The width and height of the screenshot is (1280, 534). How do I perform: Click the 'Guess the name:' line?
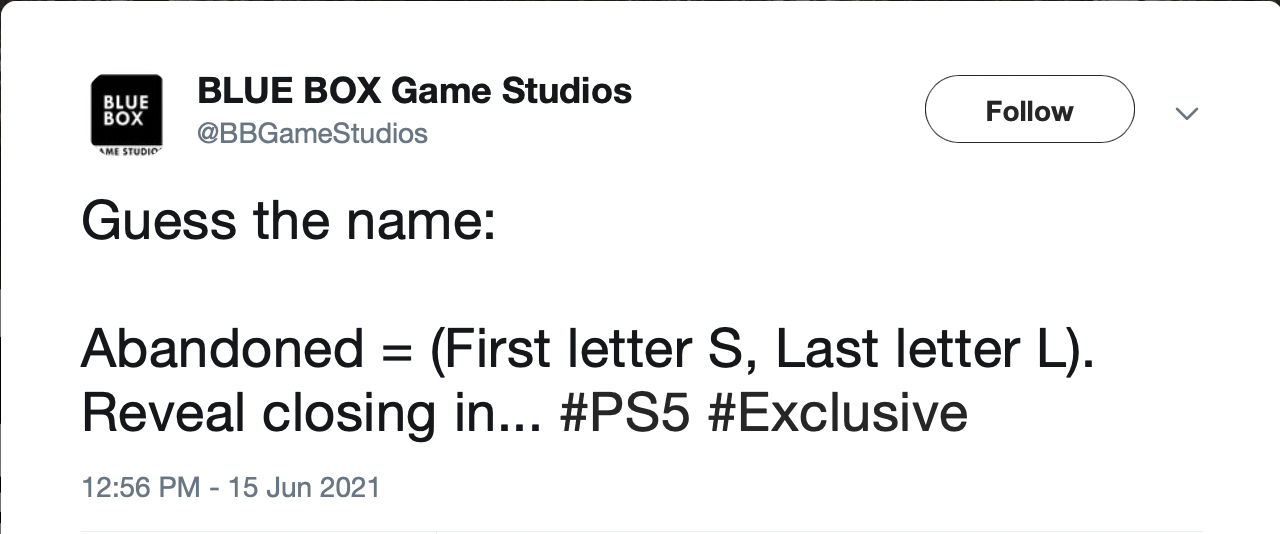(x=288, y=221)
